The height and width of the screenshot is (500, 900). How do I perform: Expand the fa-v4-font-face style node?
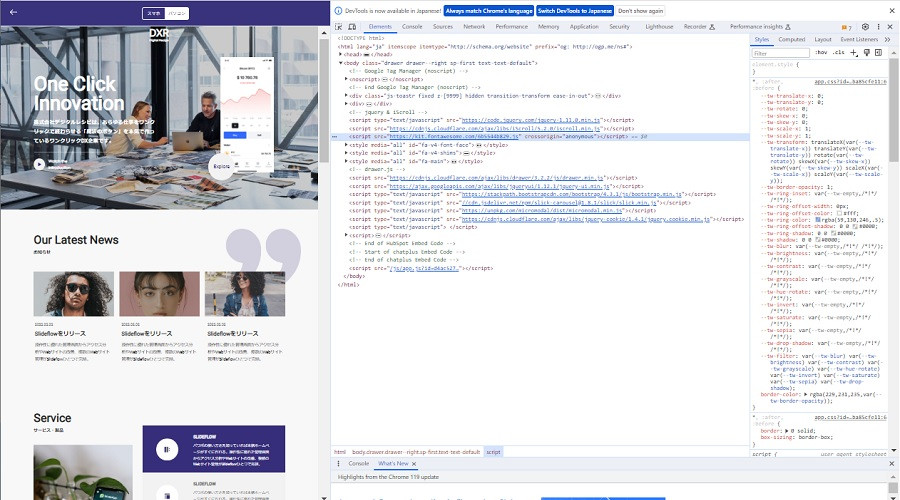[346, 145]
